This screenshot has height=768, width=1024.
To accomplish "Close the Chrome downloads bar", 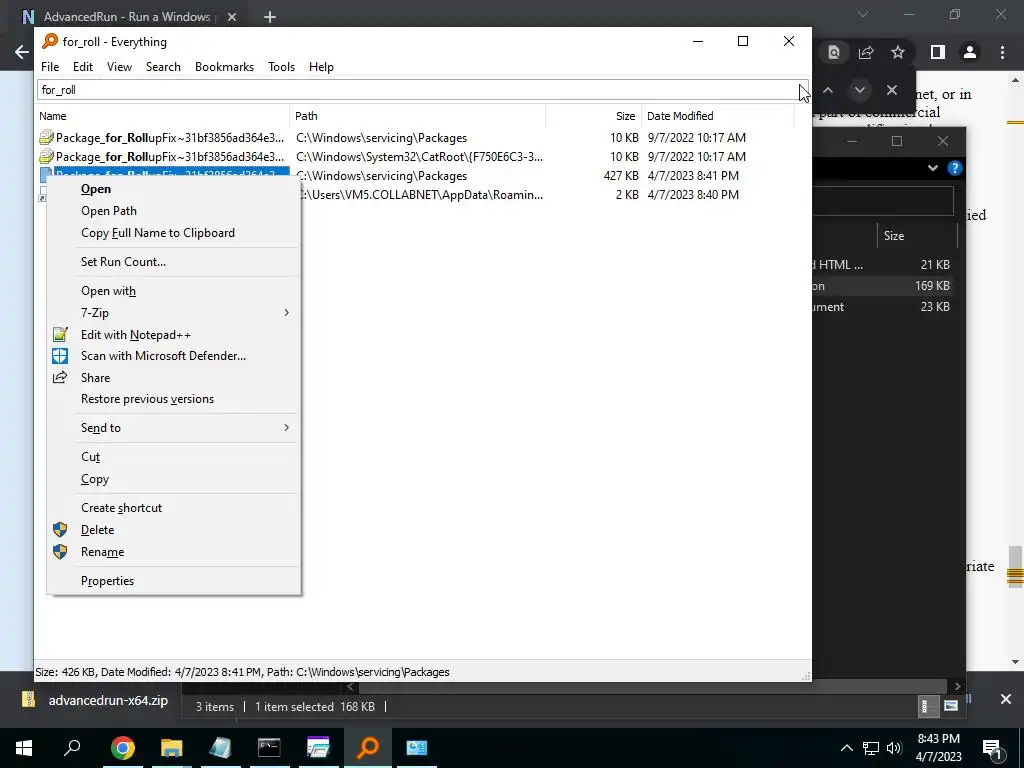I will coord(1006,699).
